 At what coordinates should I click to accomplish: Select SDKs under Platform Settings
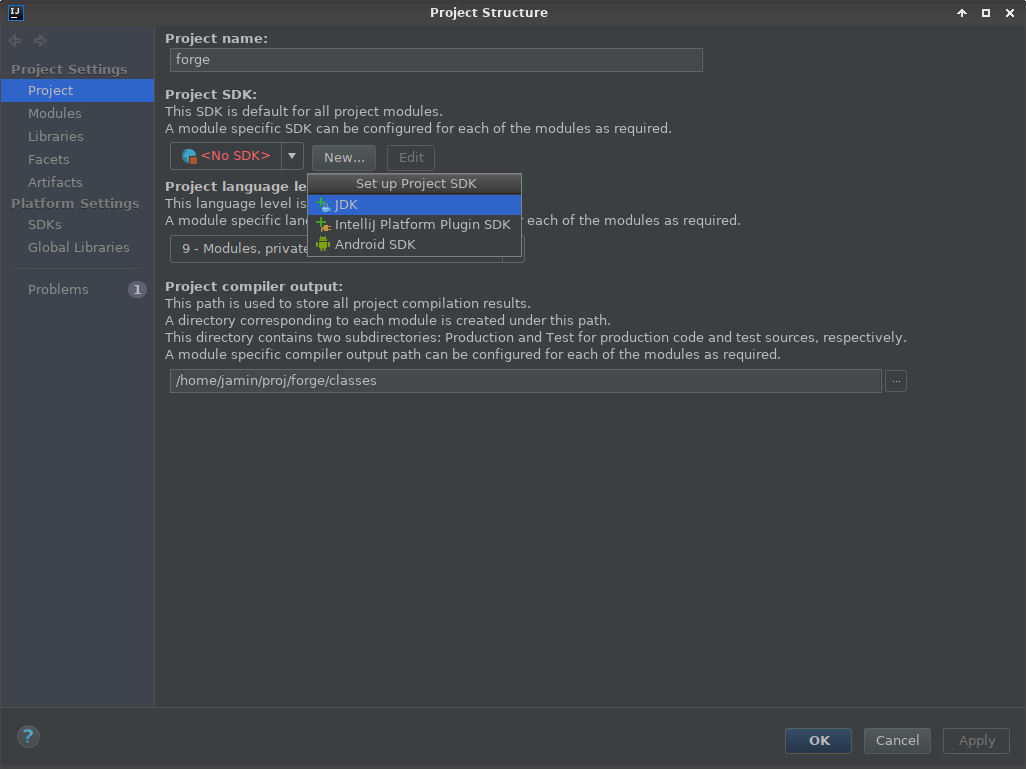coord(45,224)
